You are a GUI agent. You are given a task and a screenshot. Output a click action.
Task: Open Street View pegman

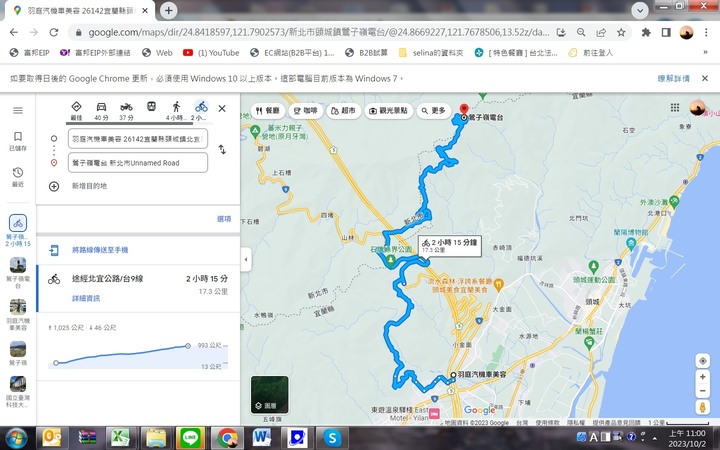coord(703,407)
